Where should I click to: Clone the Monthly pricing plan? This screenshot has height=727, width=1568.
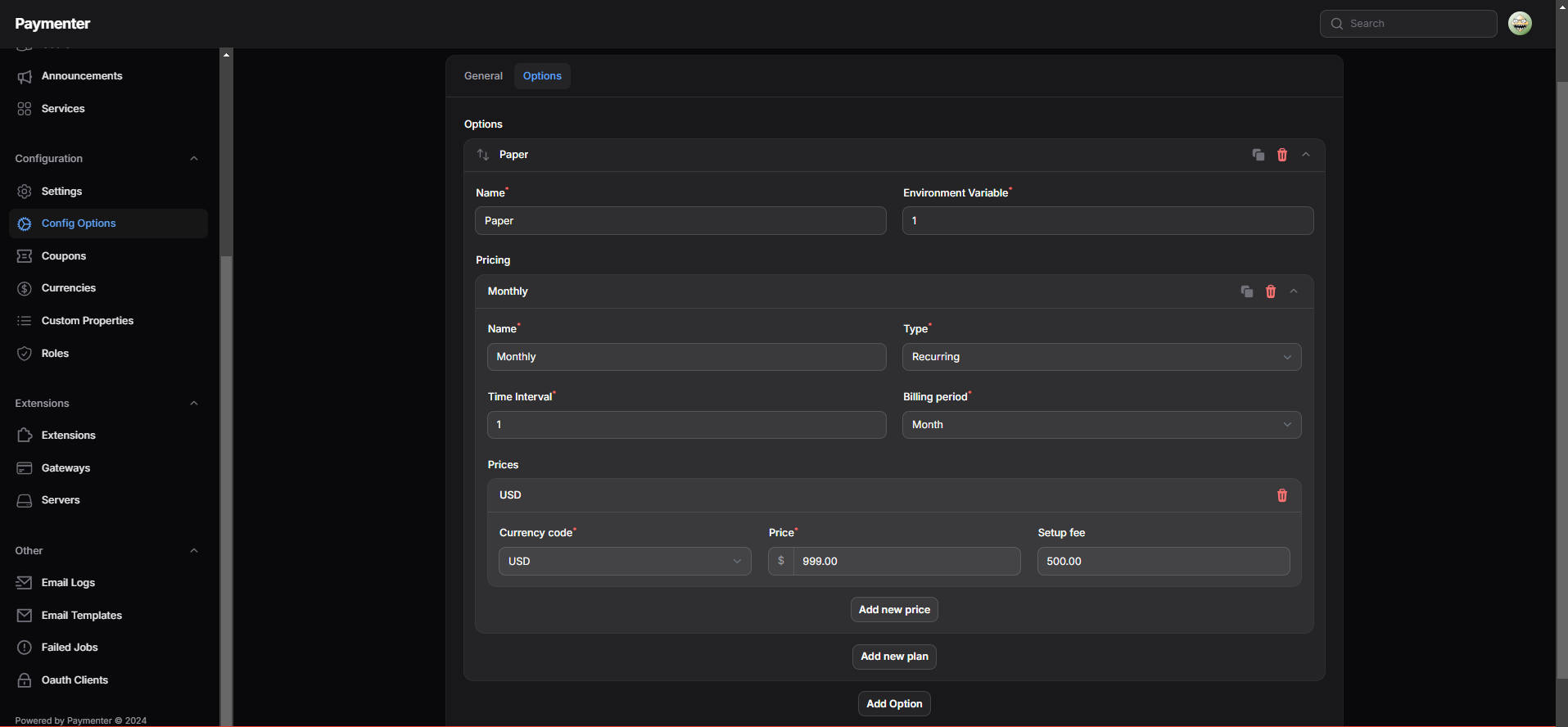coord(1246,291)
